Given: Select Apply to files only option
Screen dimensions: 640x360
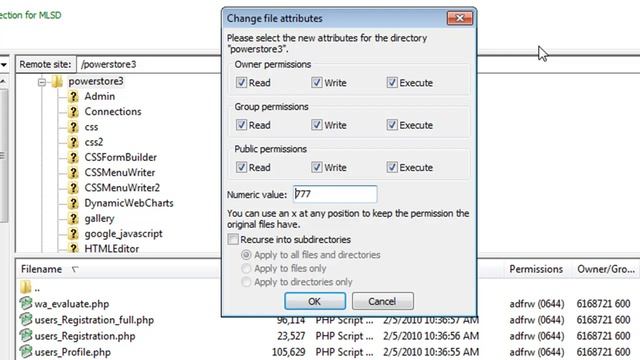Looking at the screenshot, I should click(246, 268).
